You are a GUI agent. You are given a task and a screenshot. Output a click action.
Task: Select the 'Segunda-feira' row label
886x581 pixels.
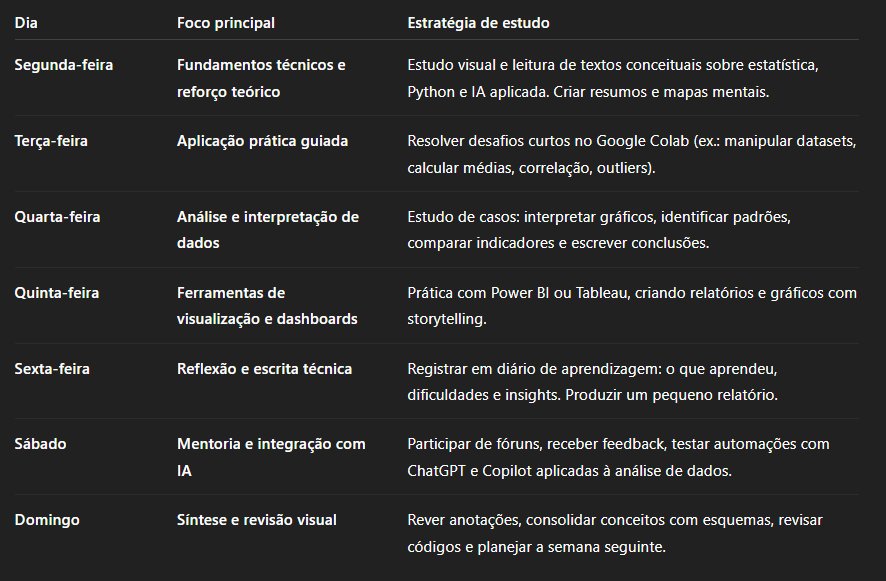(x=63, y=65)
